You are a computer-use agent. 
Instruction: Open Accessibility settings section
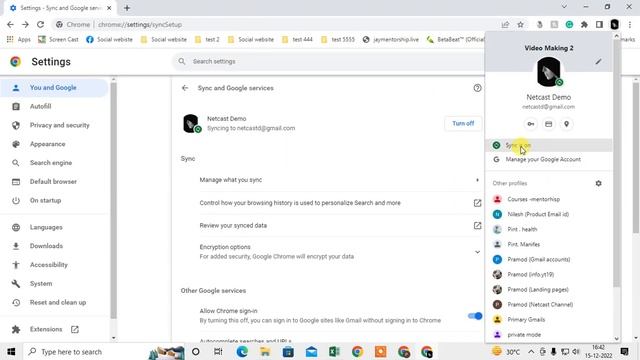click(54, 265)
